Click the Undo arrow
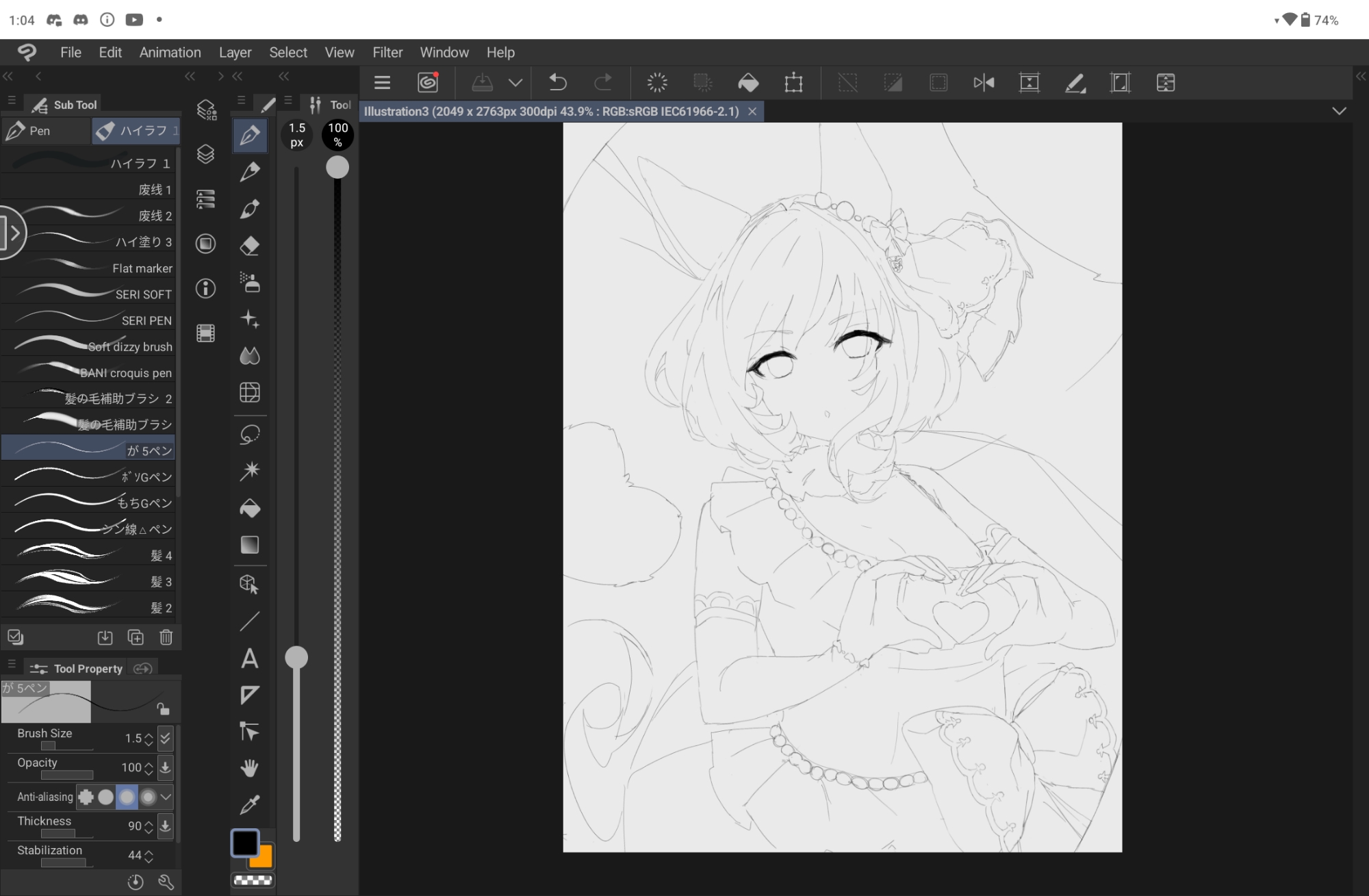The image size is (1369, 896). (x=558, y=83)
